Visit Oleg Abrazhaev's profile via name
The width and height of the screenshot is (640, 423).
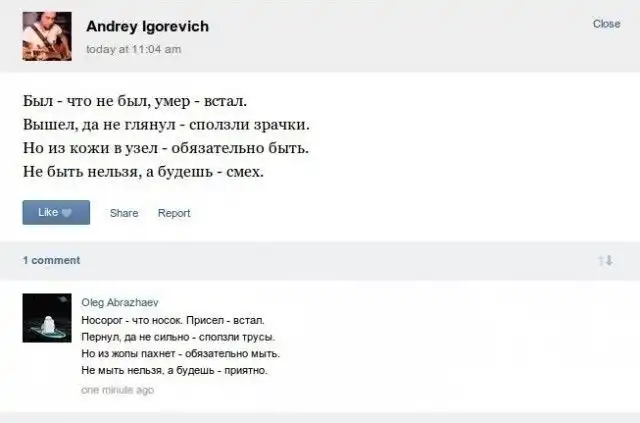pyautogui.click(x=113, y=301)
